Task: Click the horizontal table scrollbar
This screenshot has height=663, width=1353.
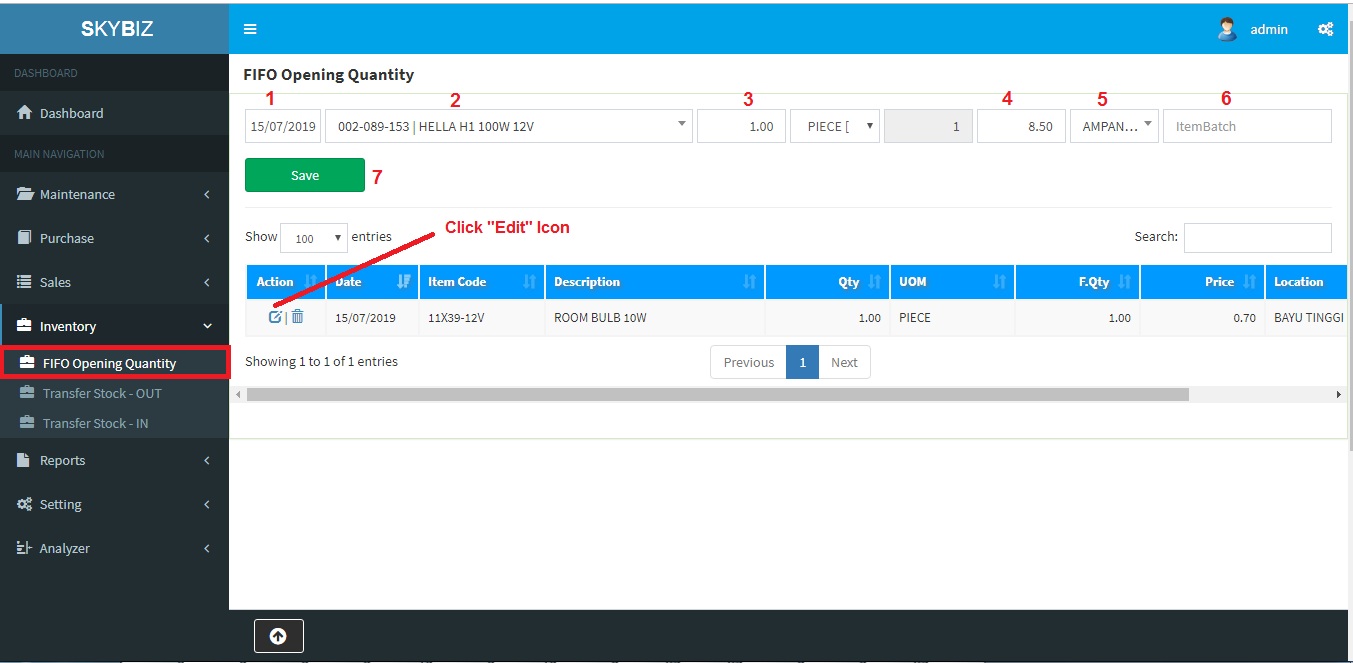Action: click(717, 395)
